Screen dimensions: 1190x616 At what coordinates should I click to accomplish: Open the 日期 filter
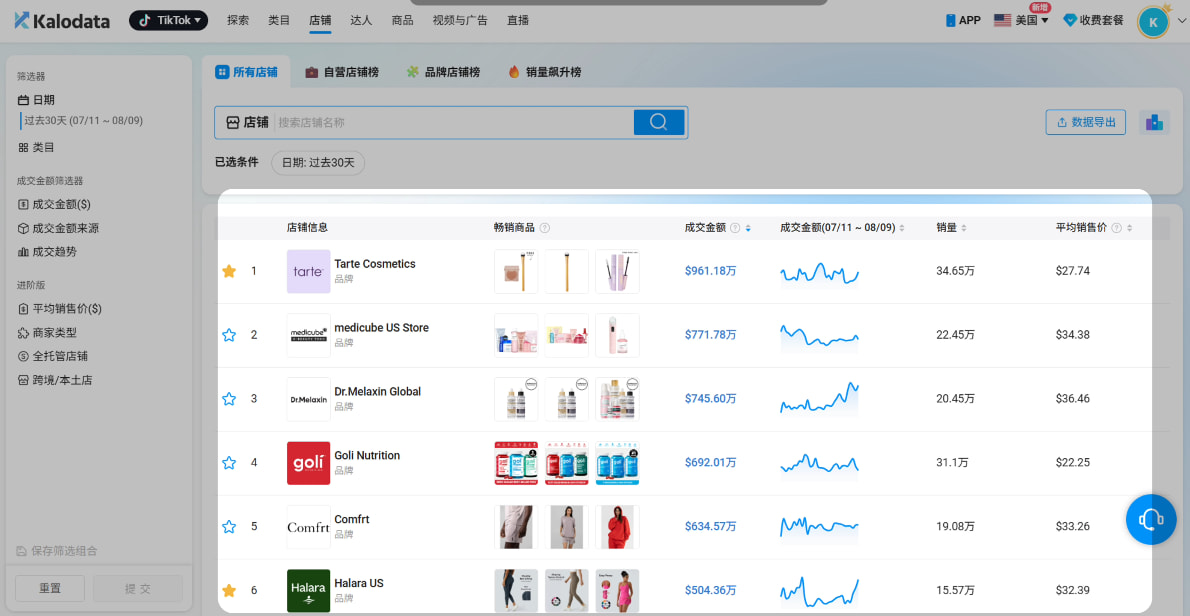[36, 100]
